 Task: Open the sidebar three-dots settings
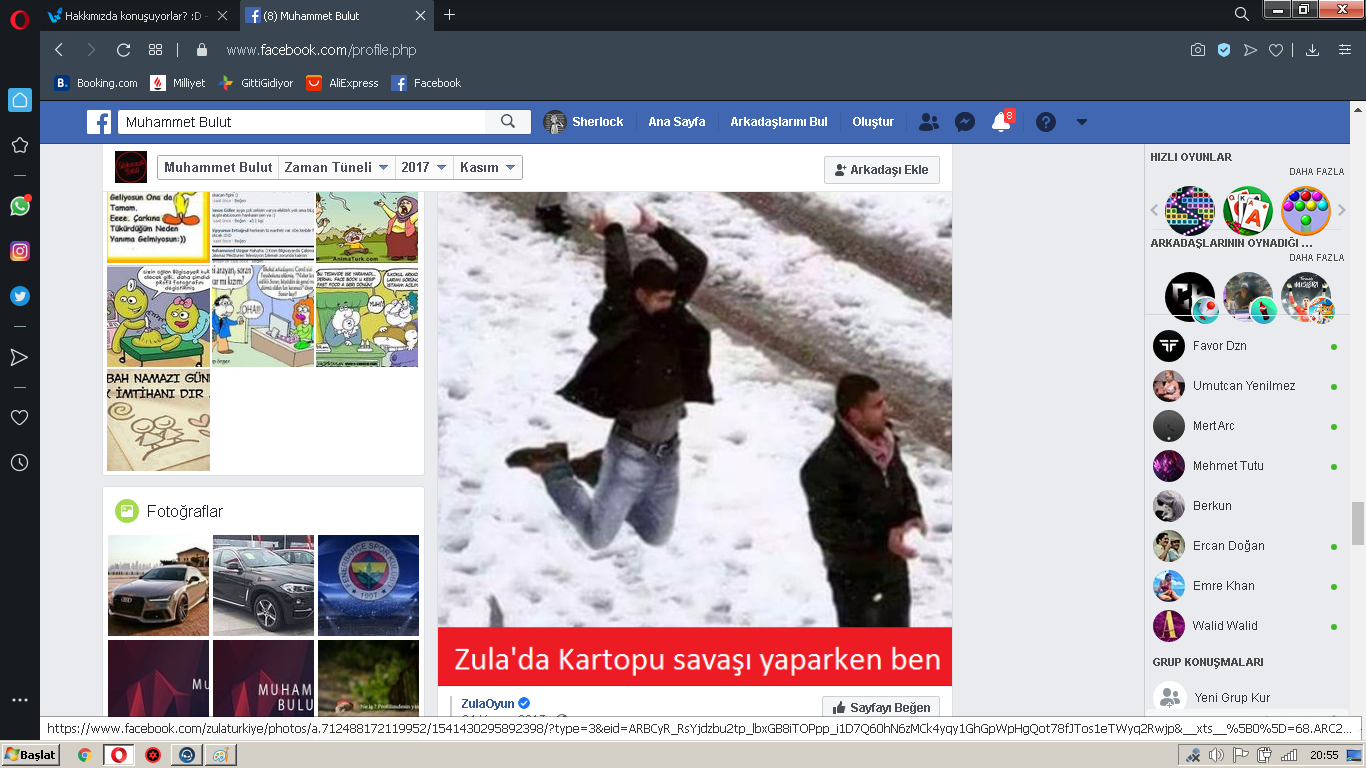(x=19, y=700)
